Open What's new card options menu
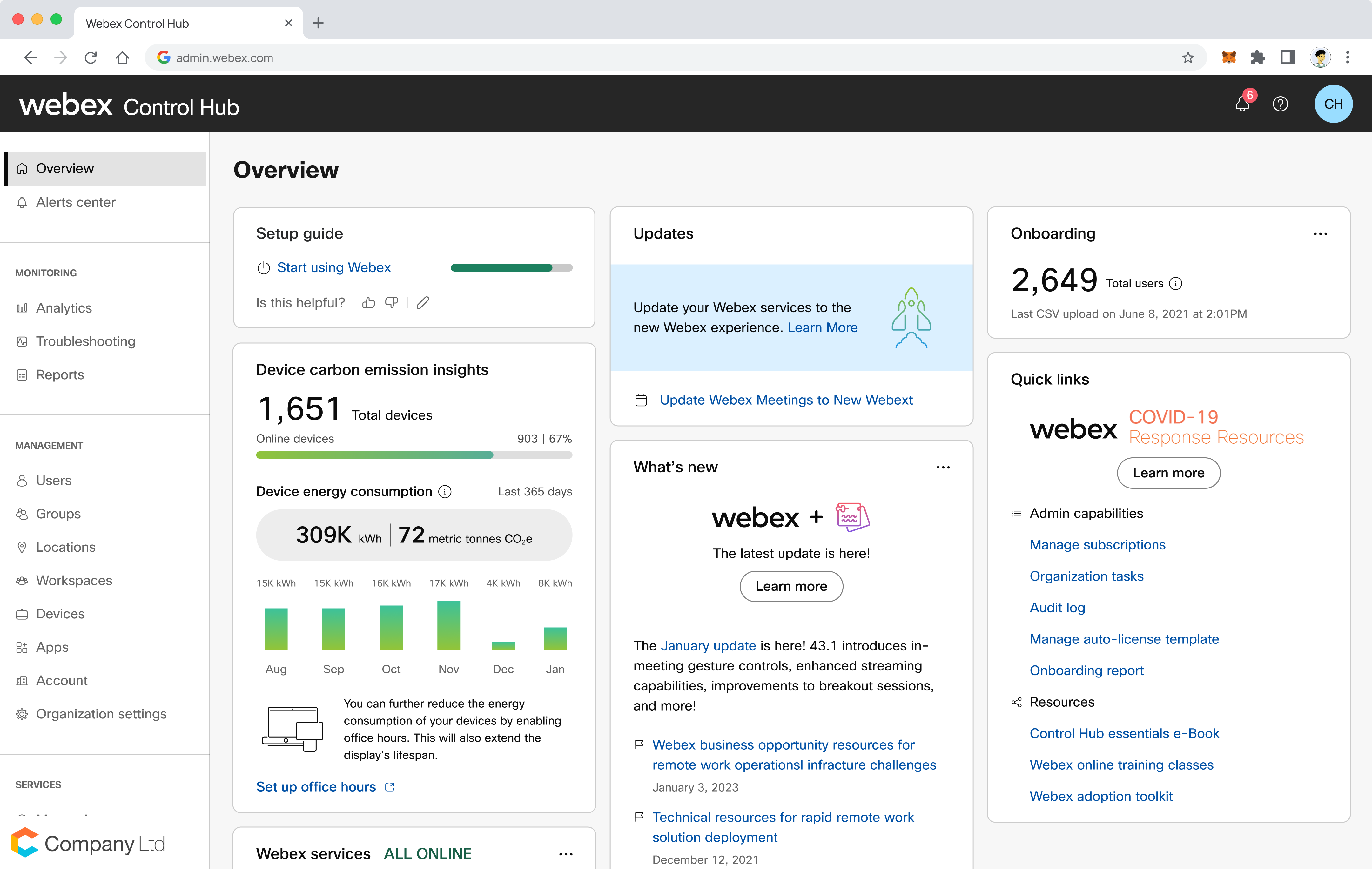This screenshot has height=869, width=1372. point(943,467)
